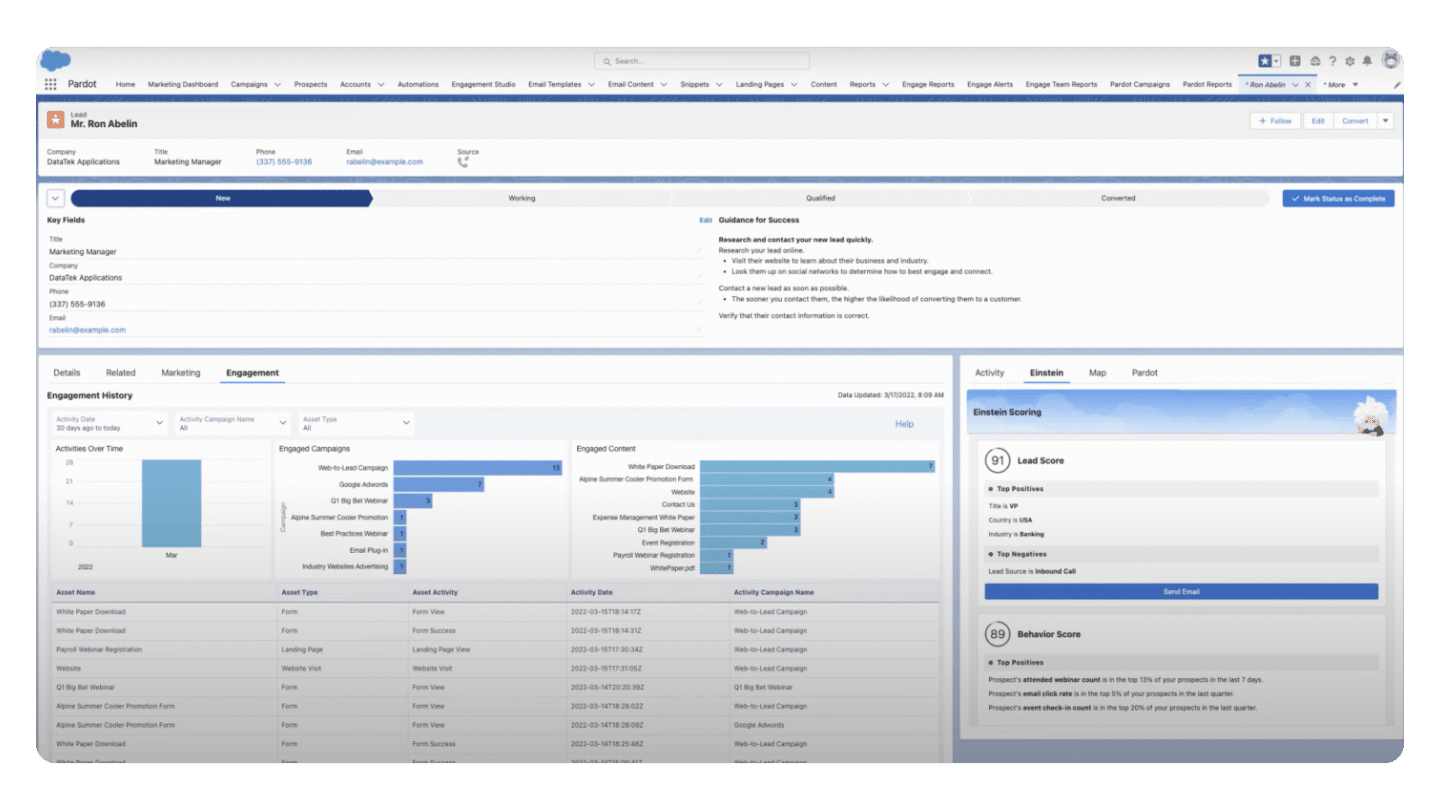Click Mark Status as Complete

coord(1338,199)
